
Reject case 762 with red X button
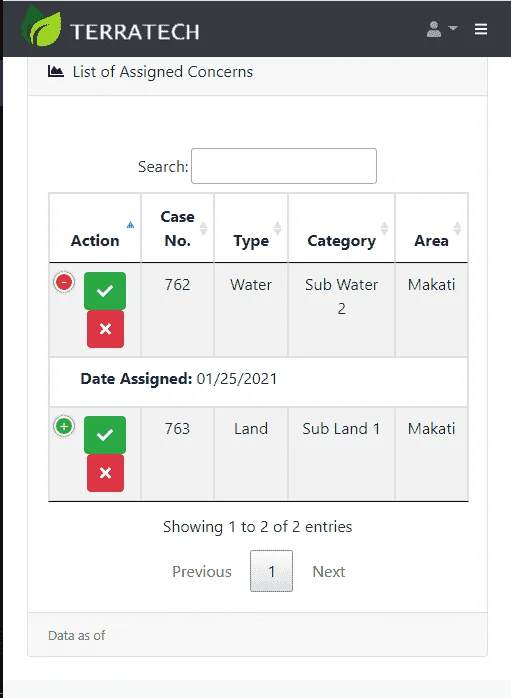click(105, 329)
